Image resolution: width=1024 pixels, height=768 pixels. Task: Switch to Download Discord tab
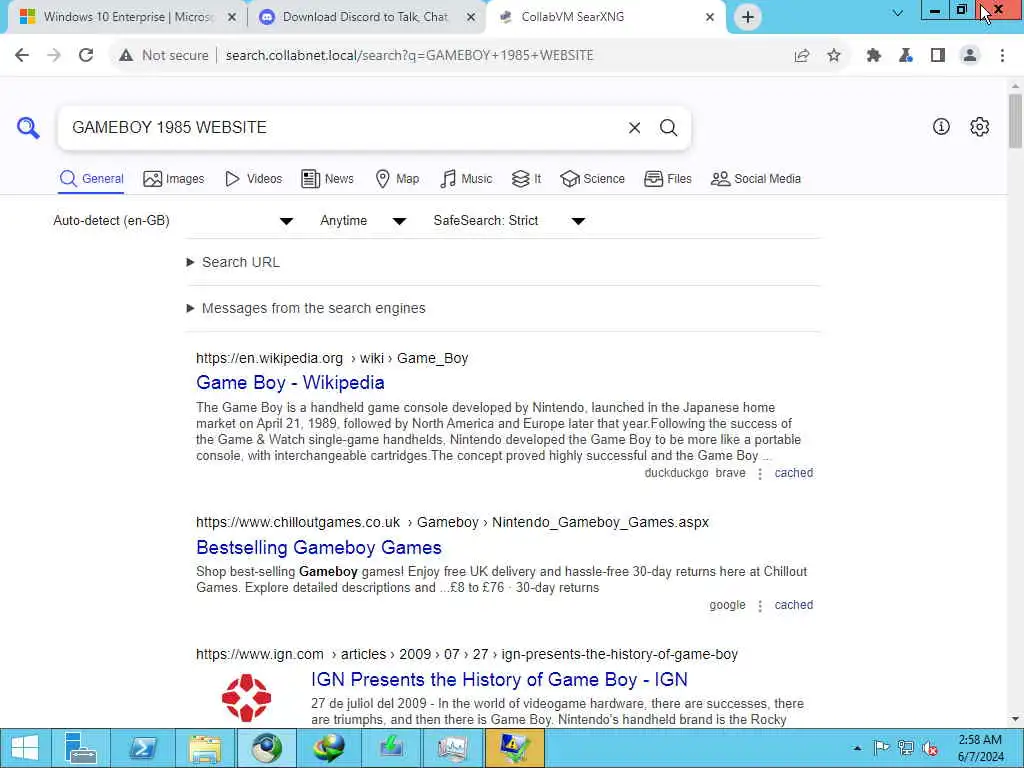[366, 17]
